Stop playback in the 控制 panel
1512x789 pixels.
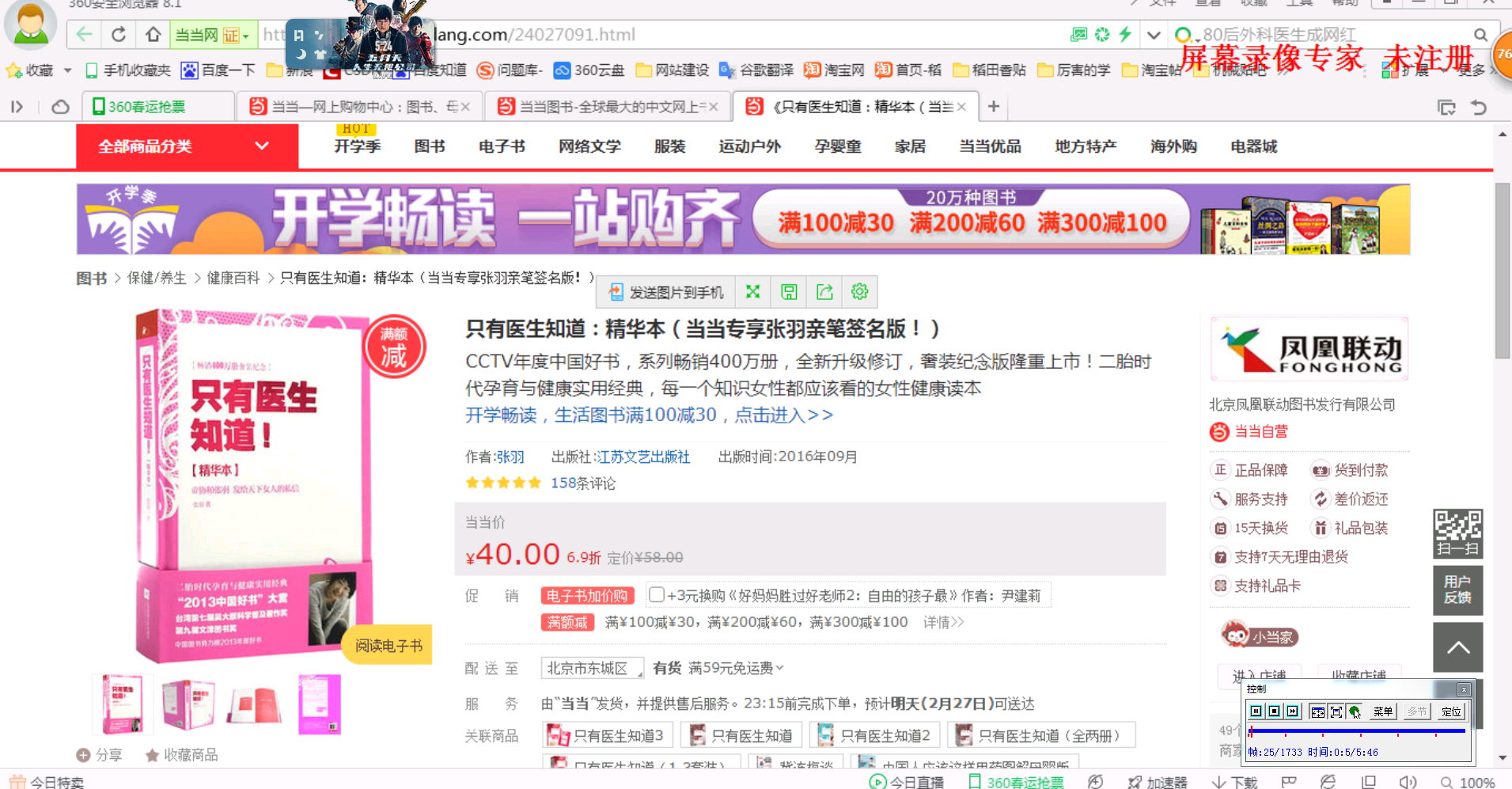point(1274,711)
